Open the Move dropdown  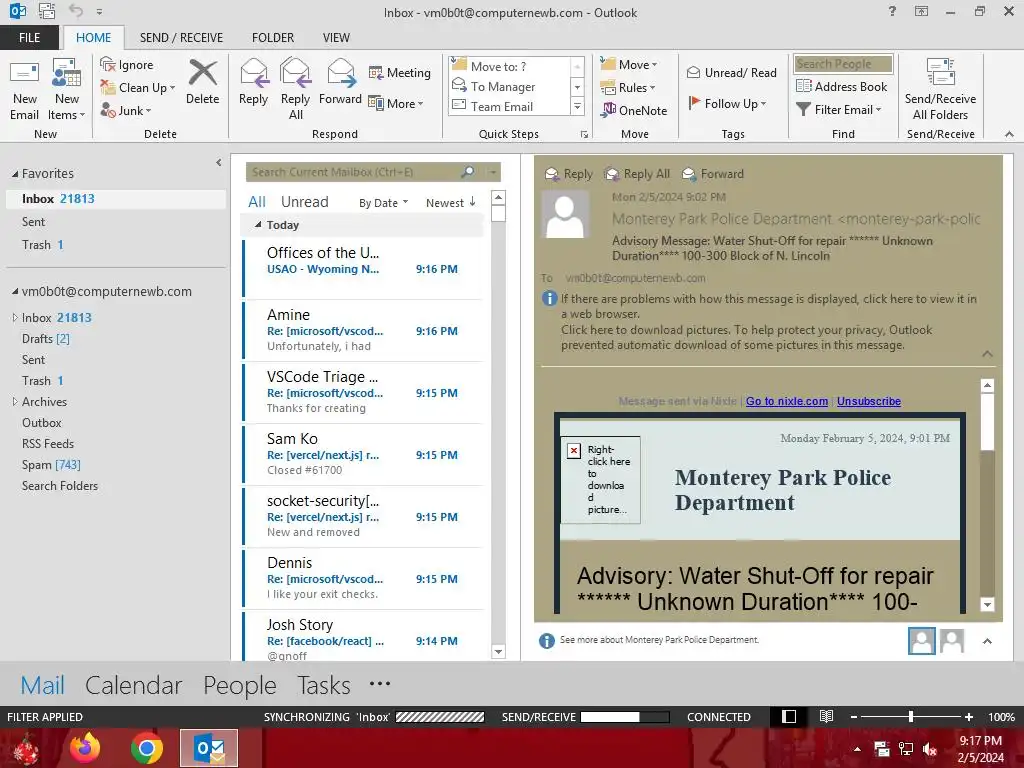(629, 64)
